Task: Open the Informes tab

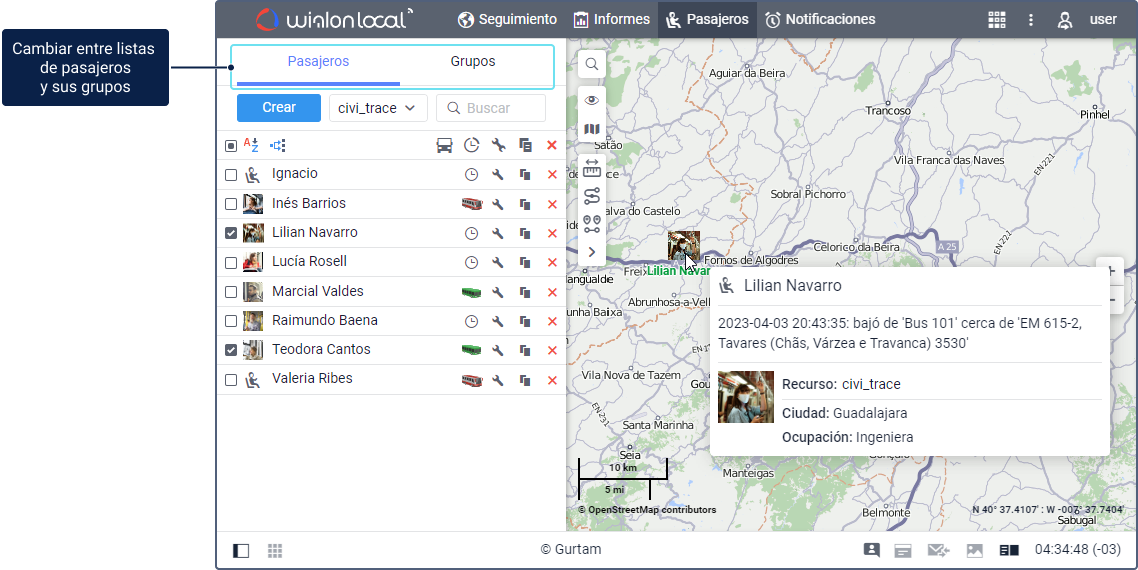Action: click(611, 20)
